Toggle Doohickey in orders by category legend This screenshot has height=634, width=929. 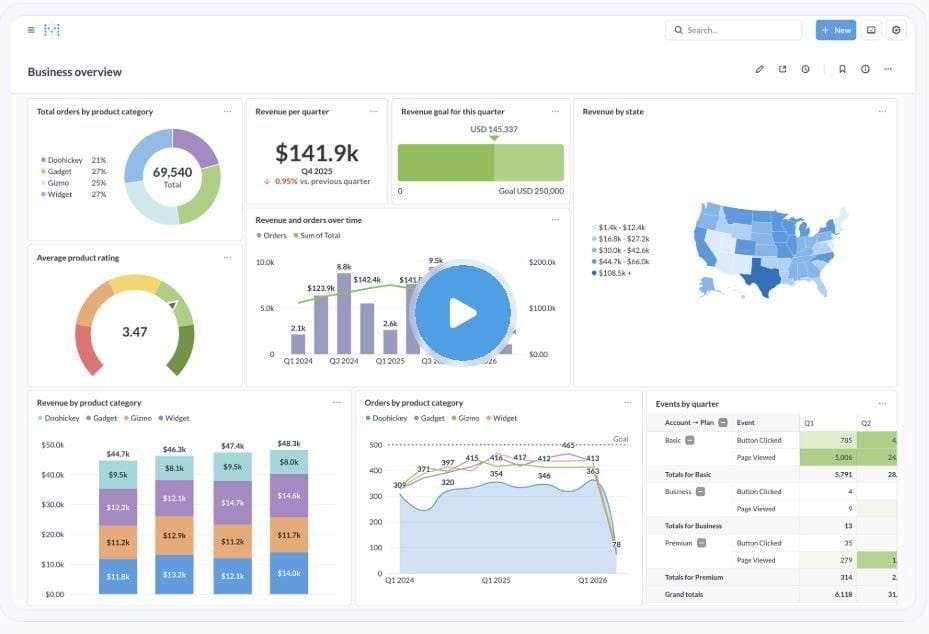click(x=386, y=418)
